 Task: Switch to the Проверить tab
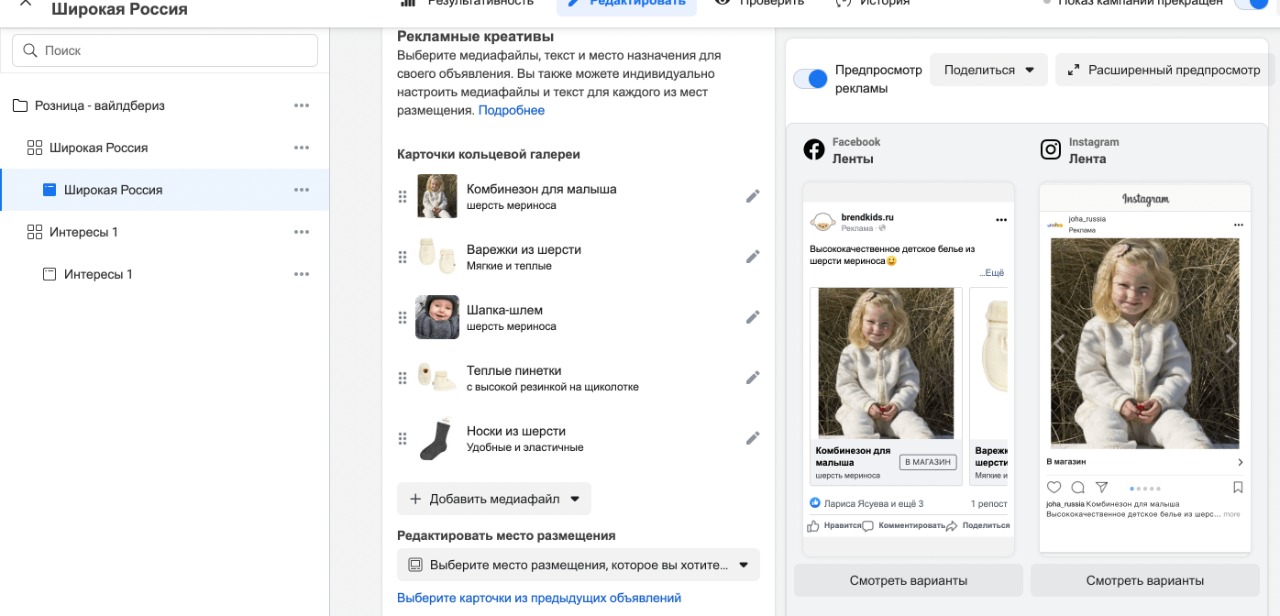point(759,3)
